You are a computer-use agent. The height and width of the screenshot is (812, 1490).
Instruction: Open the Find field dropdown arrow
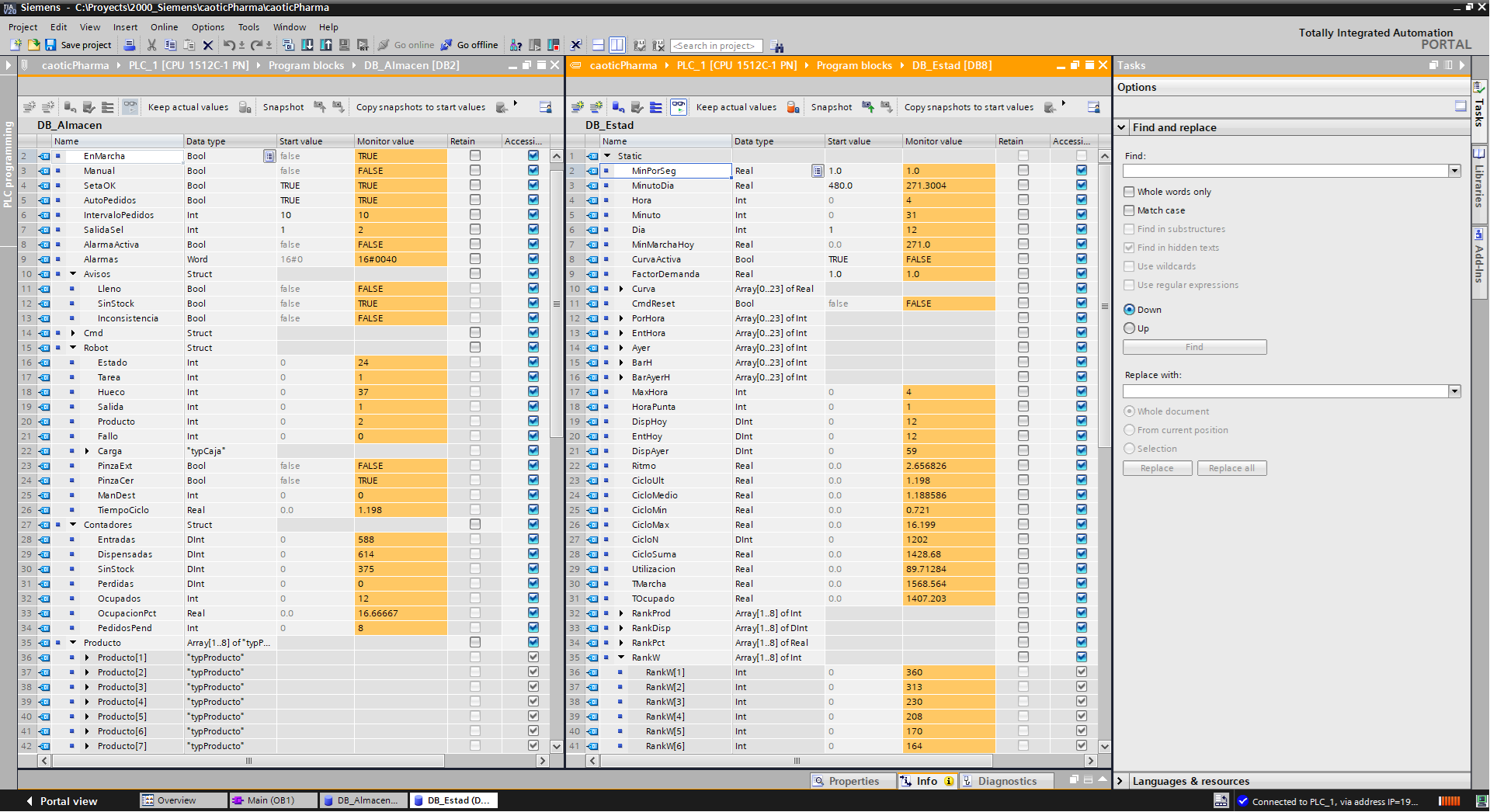[1454, 171]
